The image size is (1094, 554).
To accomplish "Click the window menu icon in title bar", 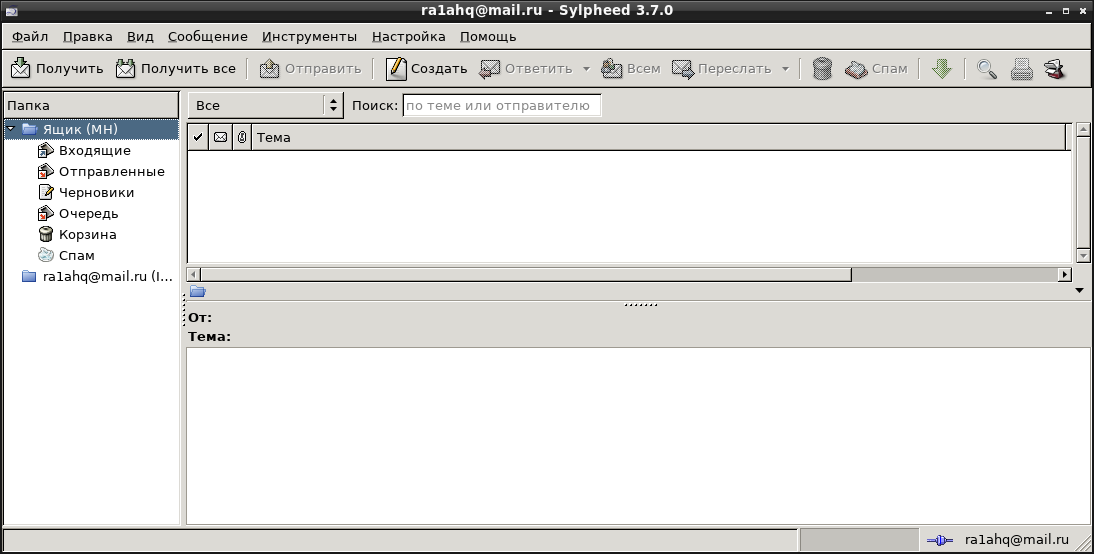I will click(x=11, y=10).
